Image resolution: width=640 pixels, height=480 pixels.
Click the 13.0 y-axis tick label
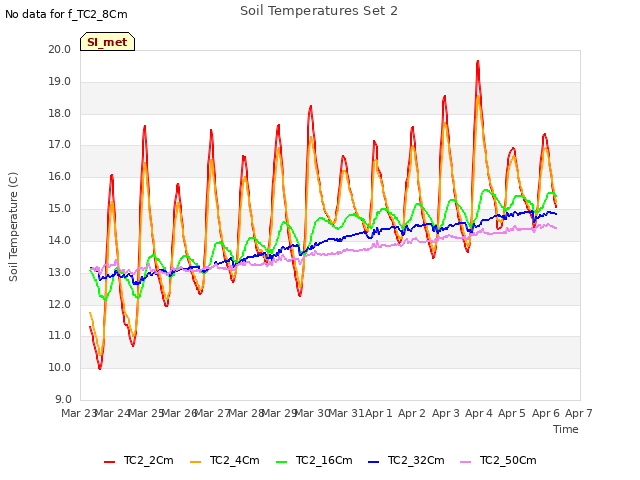pyautogui.click(x=60, y=272)
